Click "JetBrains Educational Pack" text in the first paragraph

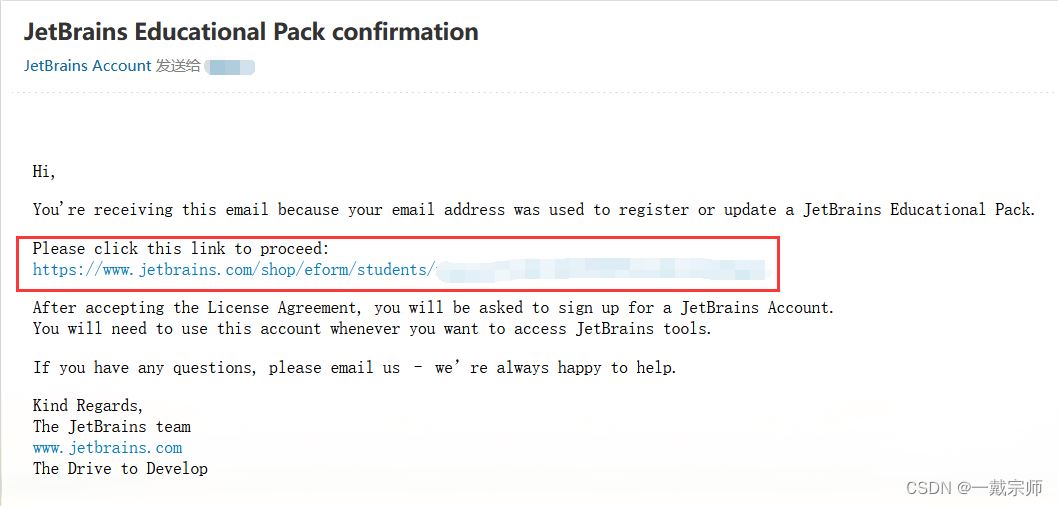[x=917, y=210]
